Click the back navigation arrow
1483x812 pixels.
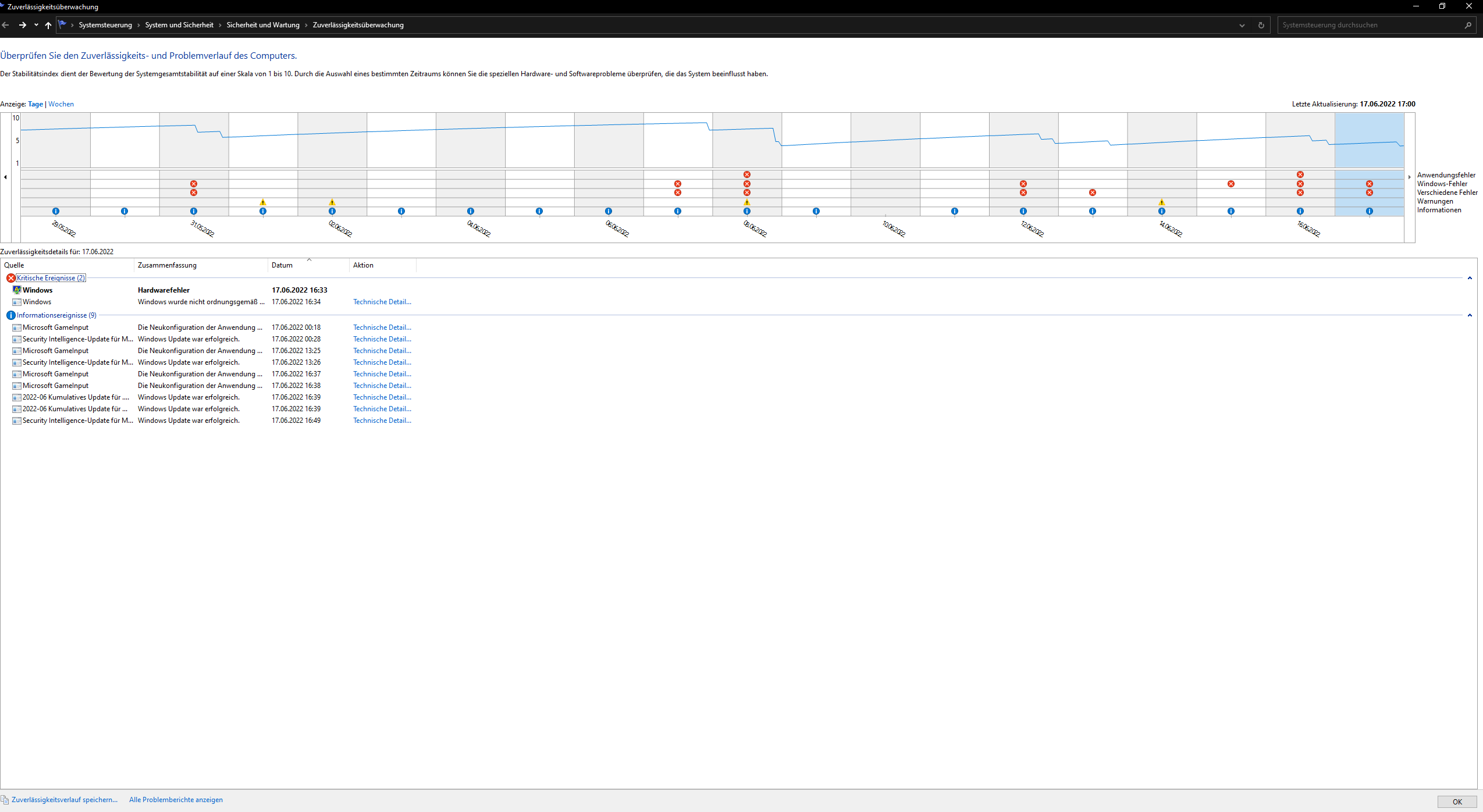coord(6,25)
